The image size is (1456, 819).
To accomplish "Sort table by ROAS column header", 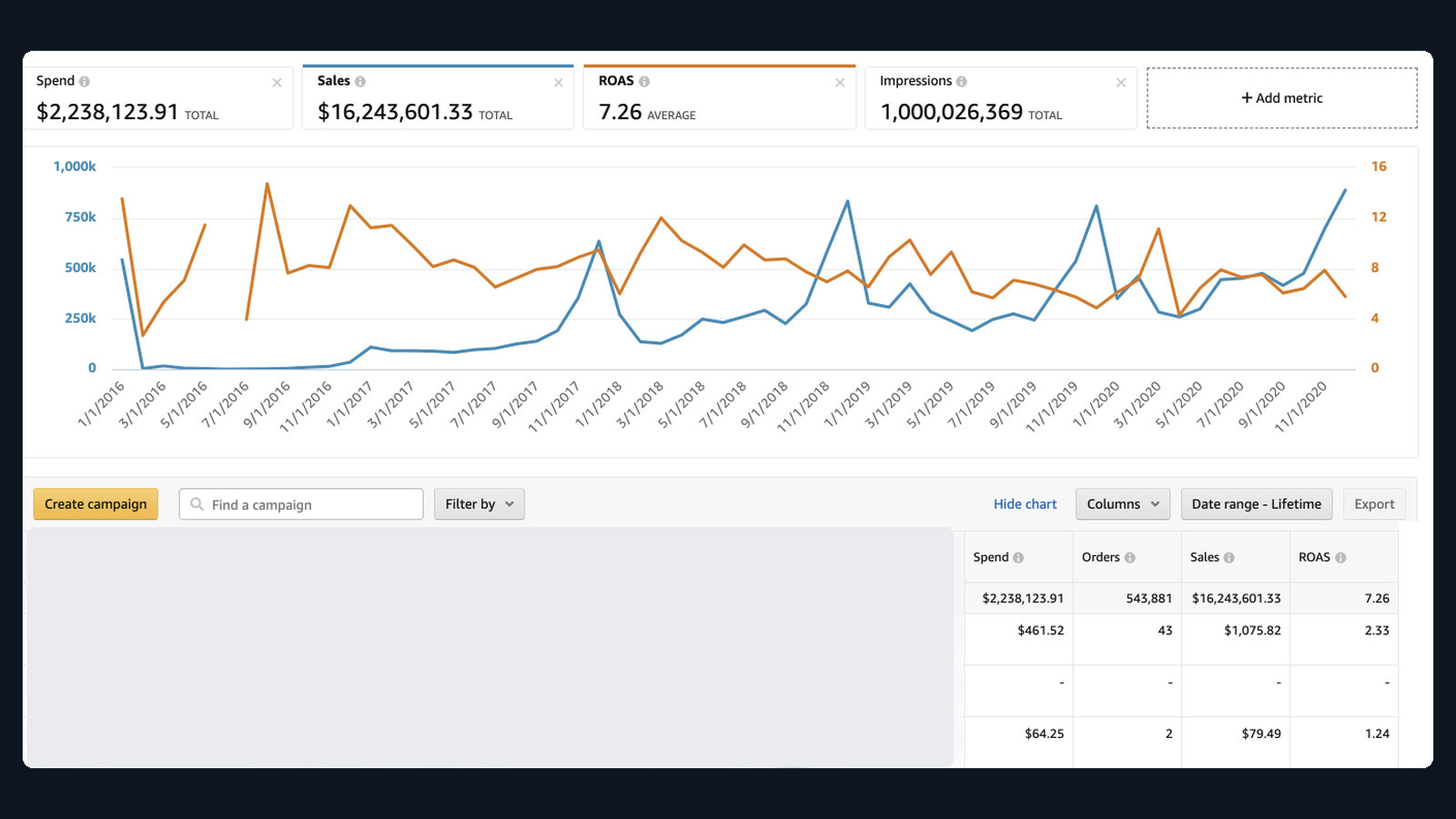I will click(x=1314, y=557).
